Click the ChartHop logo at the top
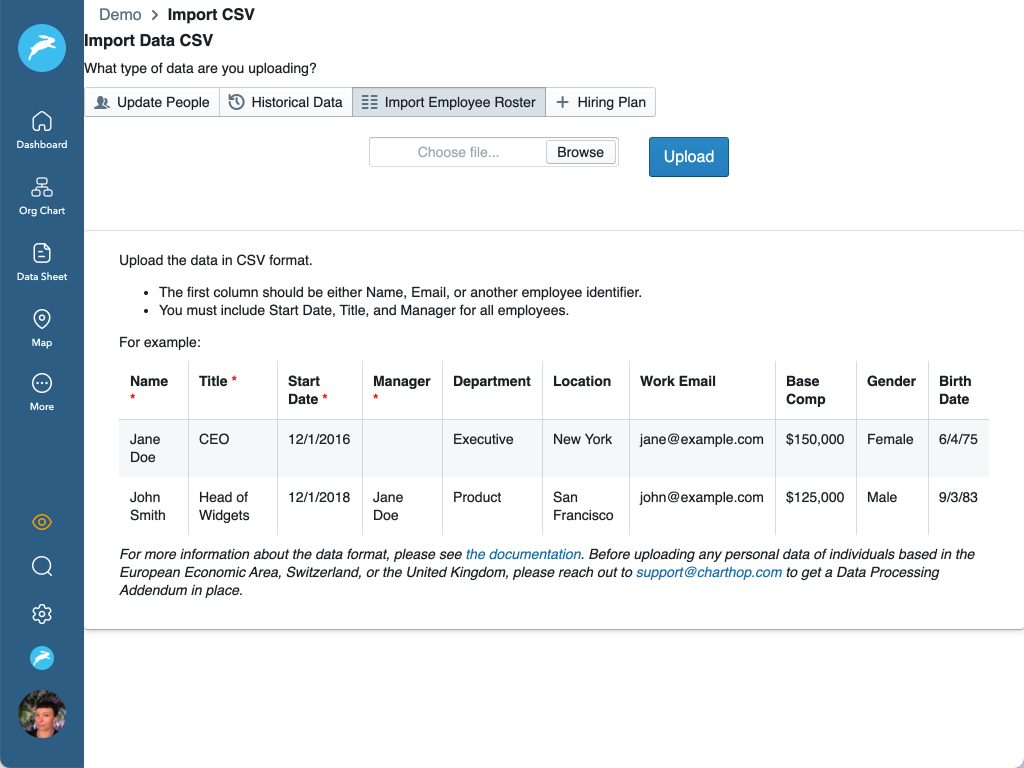The width and height of the screenshot is (1024, 768). pos(41,48)
